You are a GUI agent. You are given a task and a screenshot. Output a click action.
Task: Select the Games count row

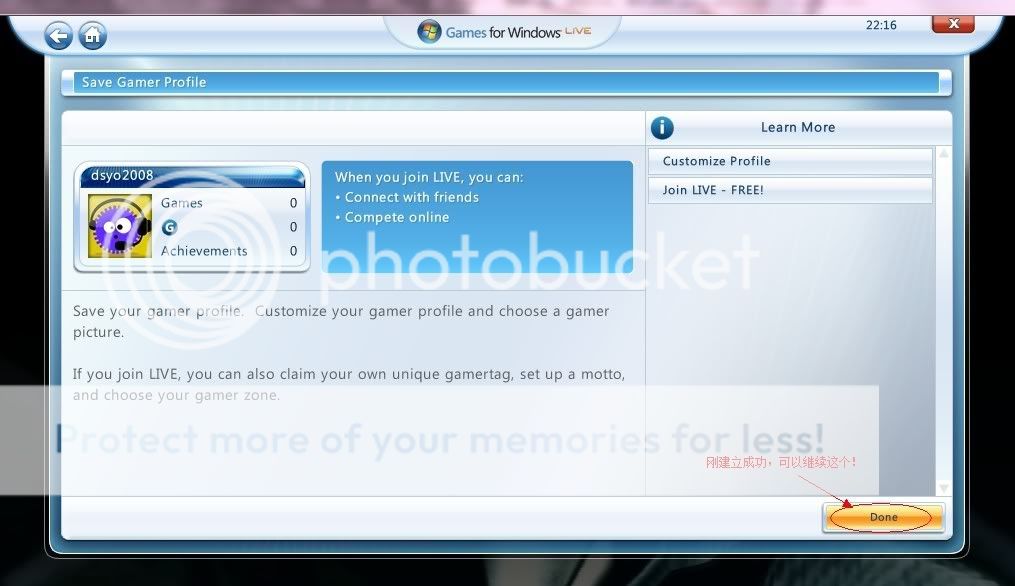click(x=228, y=203)
